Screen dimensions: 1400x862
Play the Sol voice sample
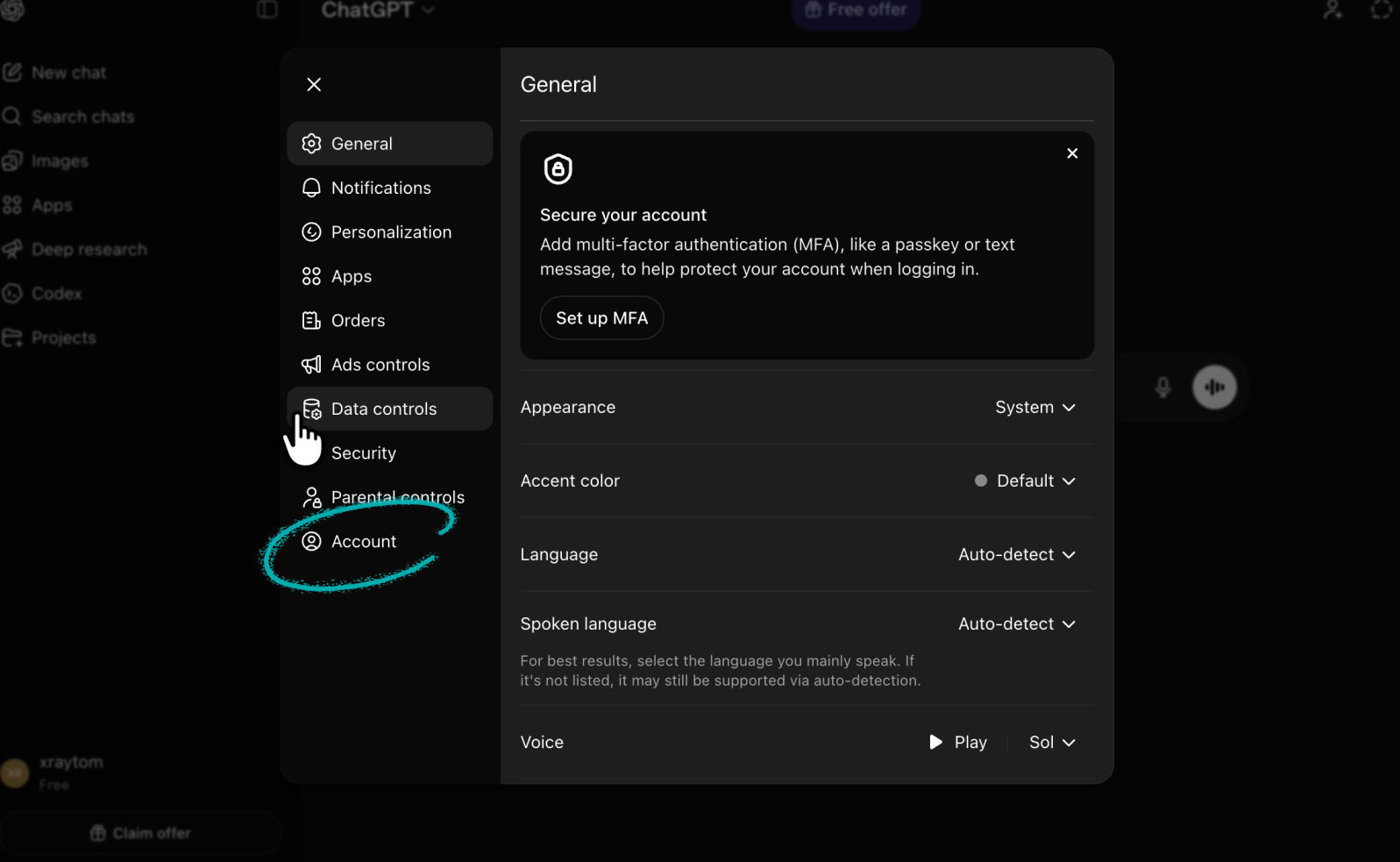(958, 743)
